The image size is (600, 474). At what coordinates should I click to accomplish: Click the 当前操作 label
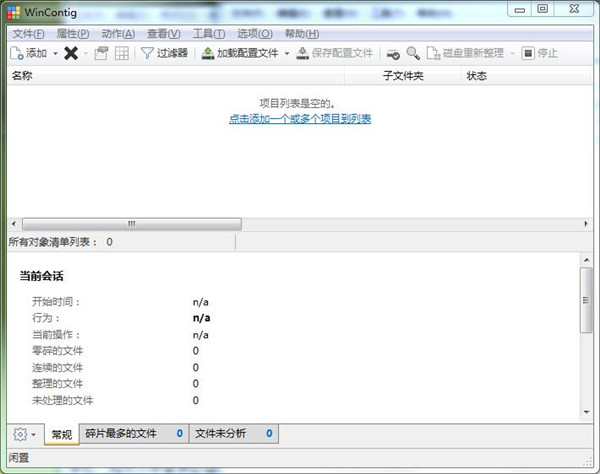(x=56, y=335)
